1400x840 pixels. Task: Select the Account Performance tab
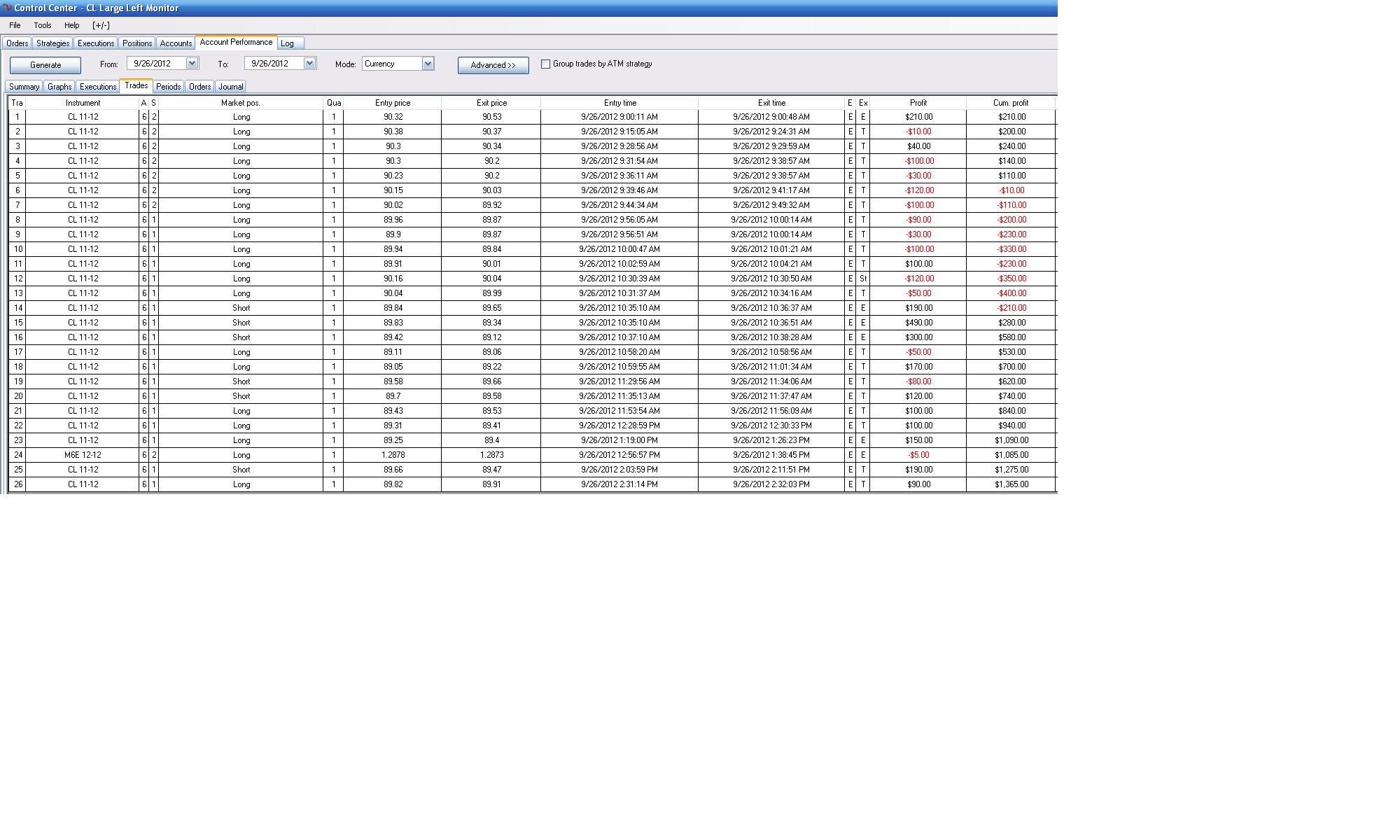(x=236, y=42)
